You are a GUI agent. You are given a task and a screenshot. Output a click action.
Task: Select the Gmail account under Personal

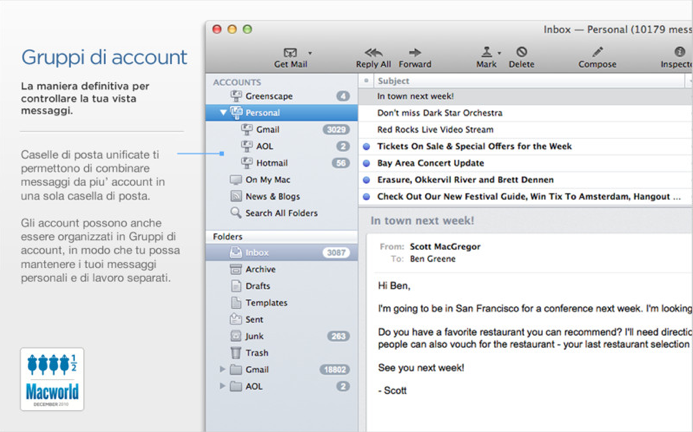[x=282, y=130]
